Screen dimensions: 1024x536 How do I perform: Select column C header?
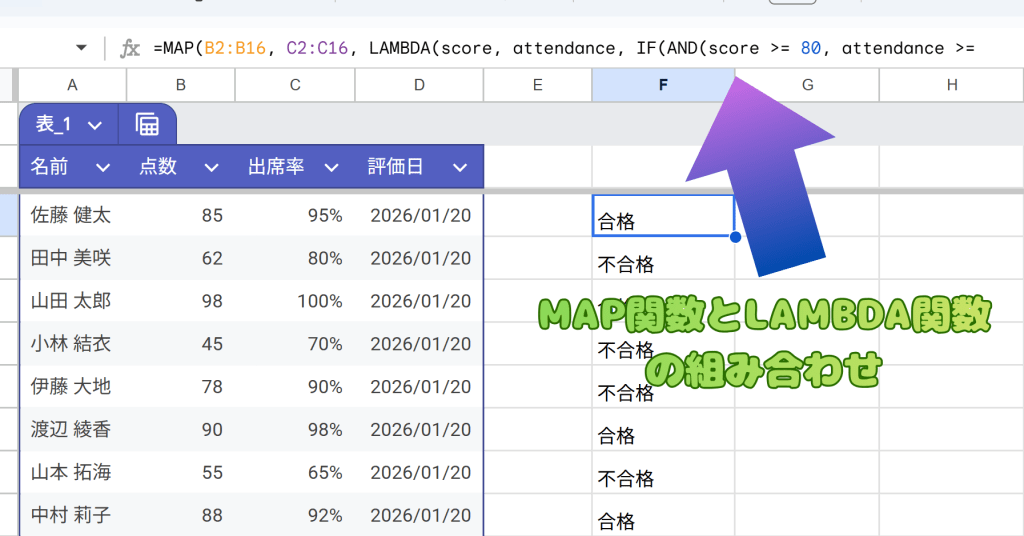tap(295, 85)
